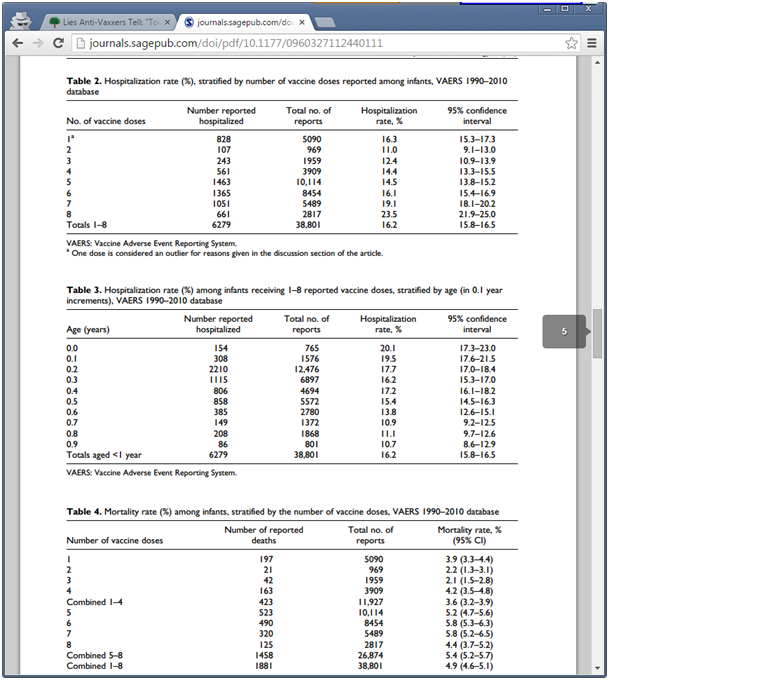Screen dimensions: 768x680
Task: Open the Chrome hamburger menu
Action: point(592,43)
